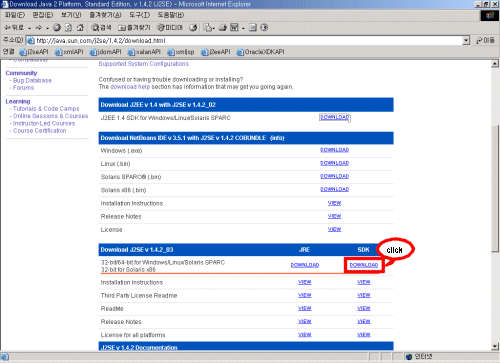Click the Go (이동) button
The height and width of the screenshot is (363, 500).
[x=485, y=40]
